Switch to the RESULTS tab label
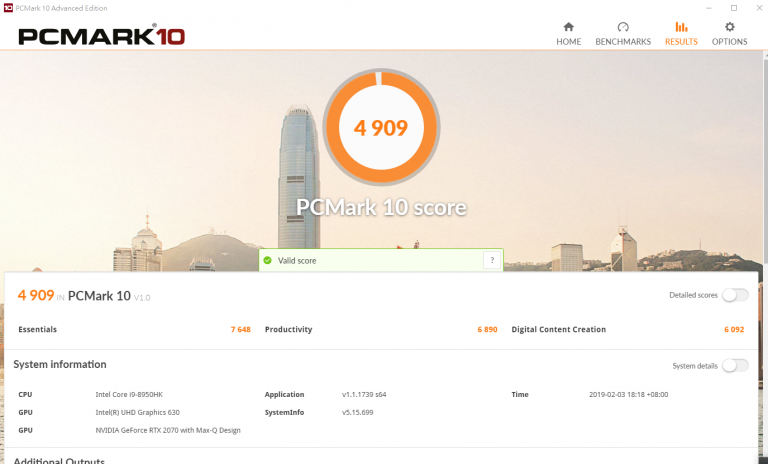Screen dimensions: 768x464 (681, 42)
